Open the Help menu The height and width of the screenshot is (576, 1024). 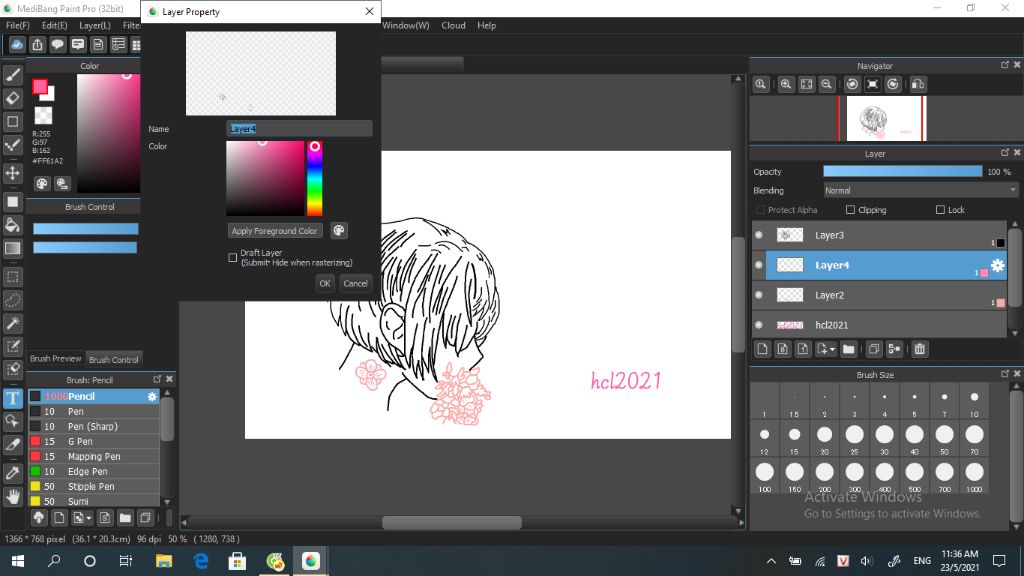[x=487, y=25]
